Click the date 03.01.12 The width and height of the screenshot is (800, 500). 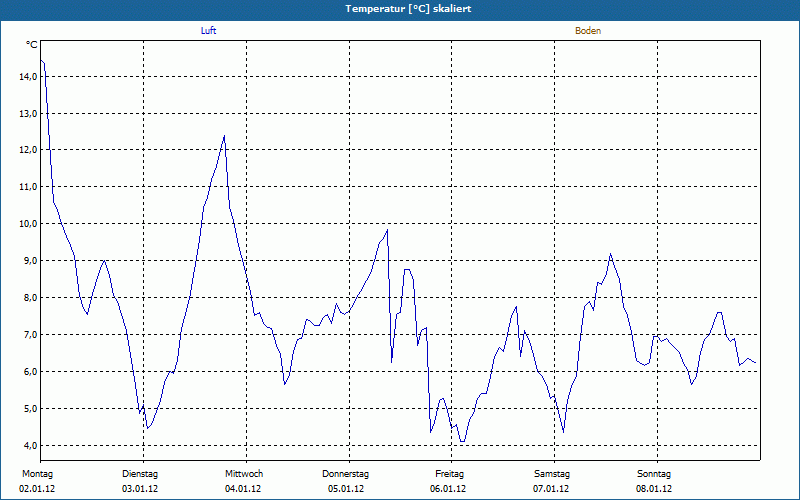[140, 489]
